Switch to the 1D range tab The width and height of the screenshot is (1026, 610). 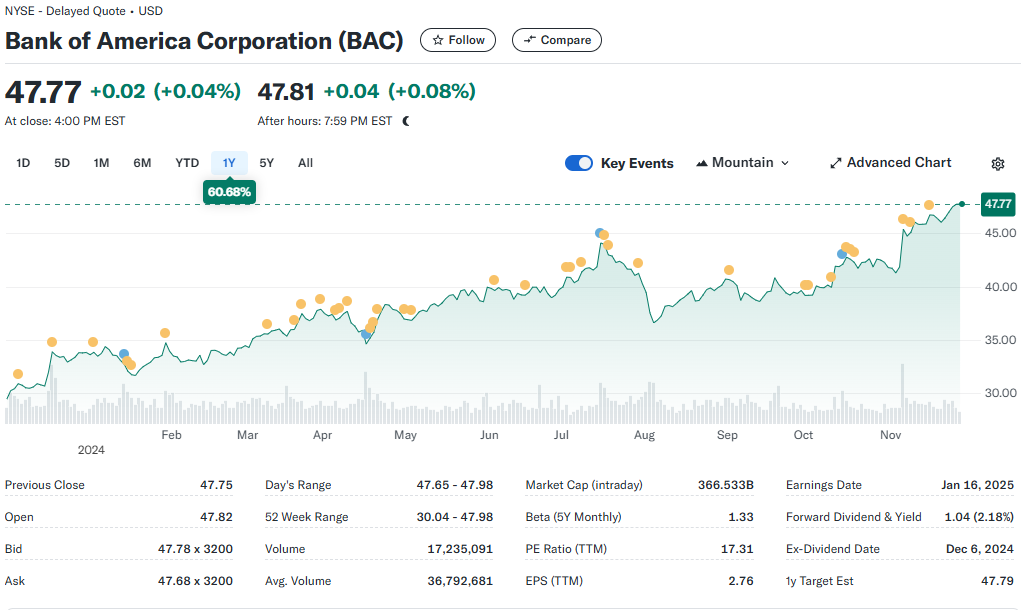click(x=23, y=163)
